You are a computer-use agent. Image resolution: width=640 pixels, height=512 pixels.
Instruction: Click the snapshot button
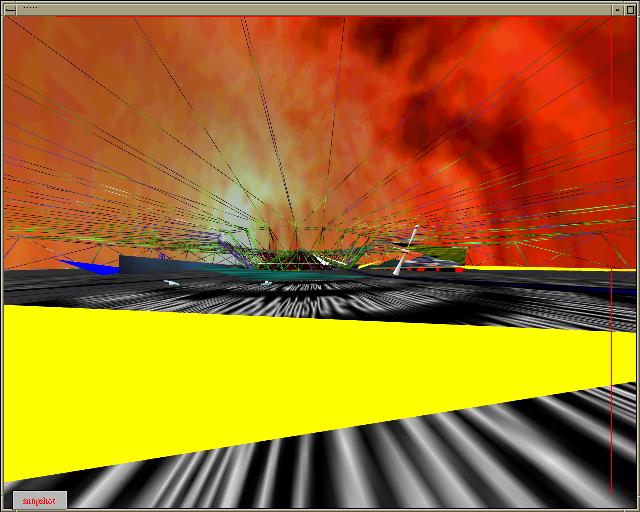coord(40,500)
